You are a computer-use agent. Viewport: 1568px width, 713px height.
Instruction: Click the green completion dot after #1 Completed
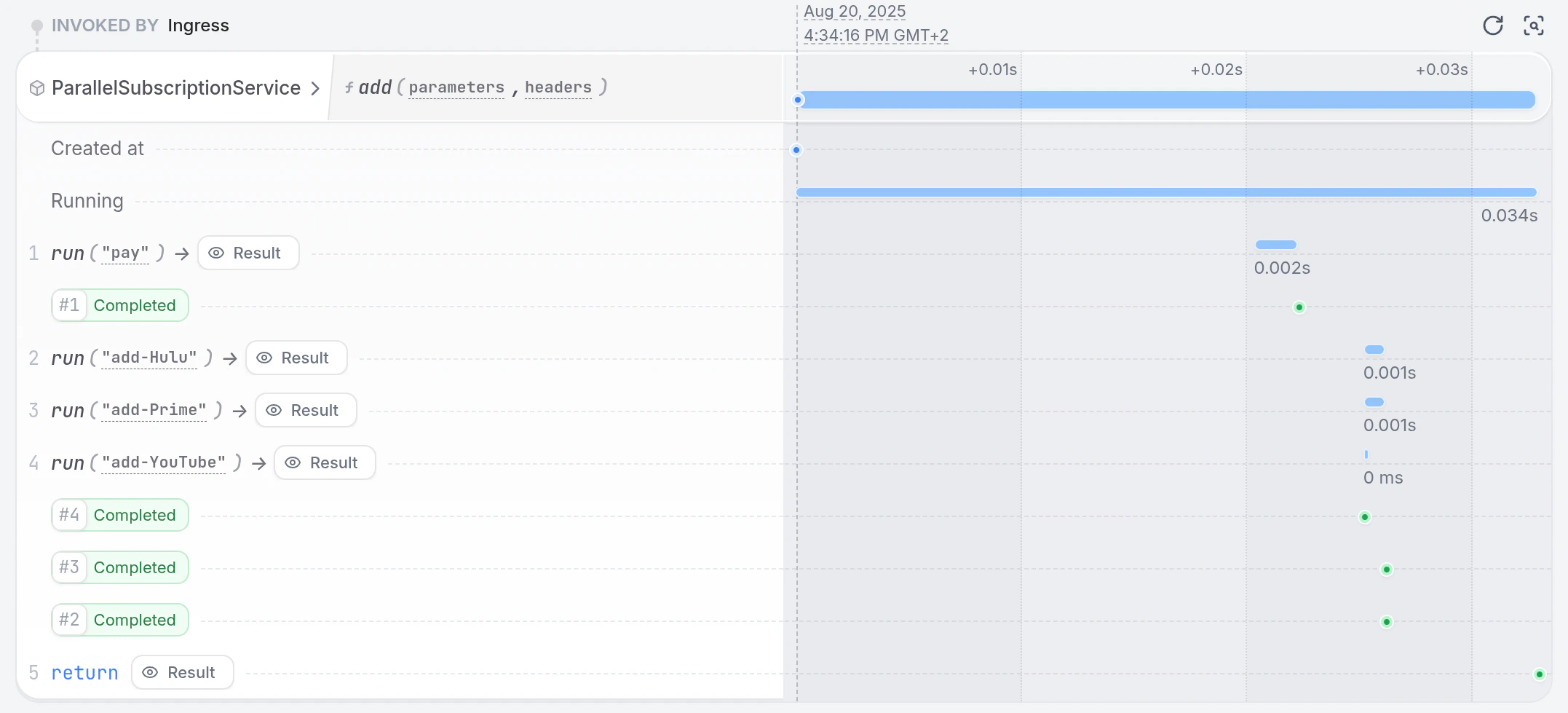point(1299,307)
